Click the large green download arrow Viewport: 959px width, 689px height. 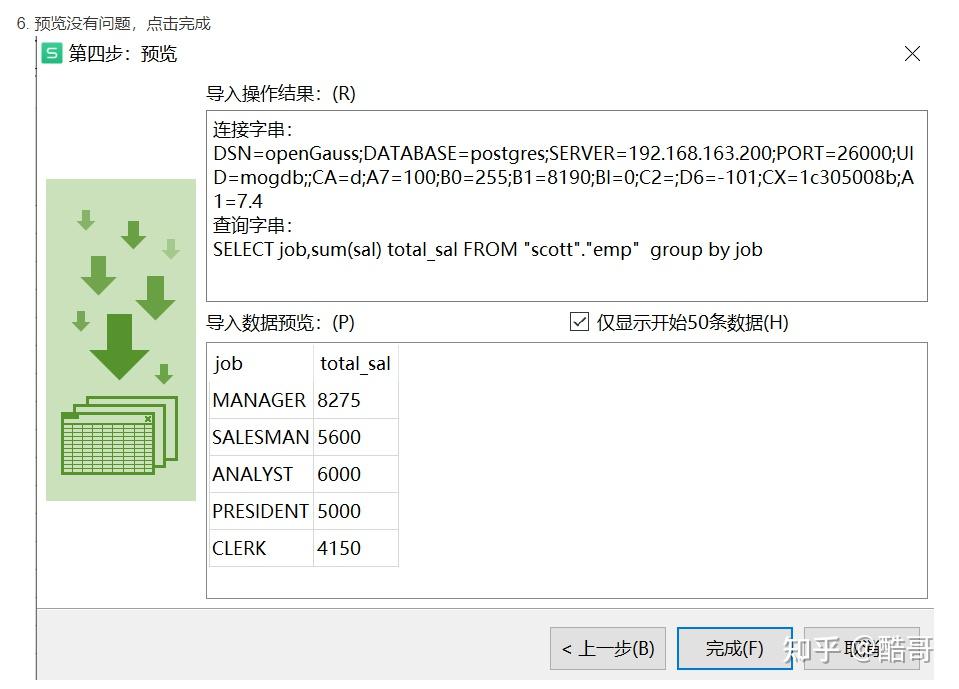tap(119, 347)
